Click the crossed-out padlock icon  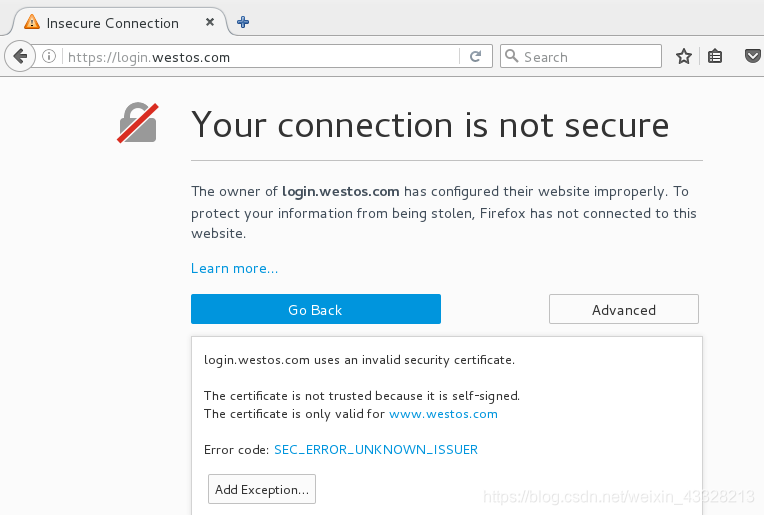pos(138,123)
